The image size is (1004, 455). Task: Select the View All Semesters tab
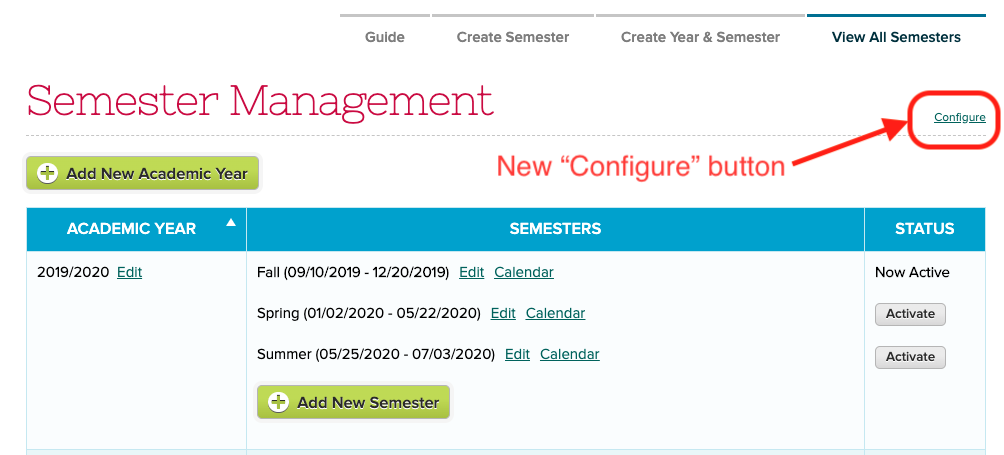[x=896, y=37]
